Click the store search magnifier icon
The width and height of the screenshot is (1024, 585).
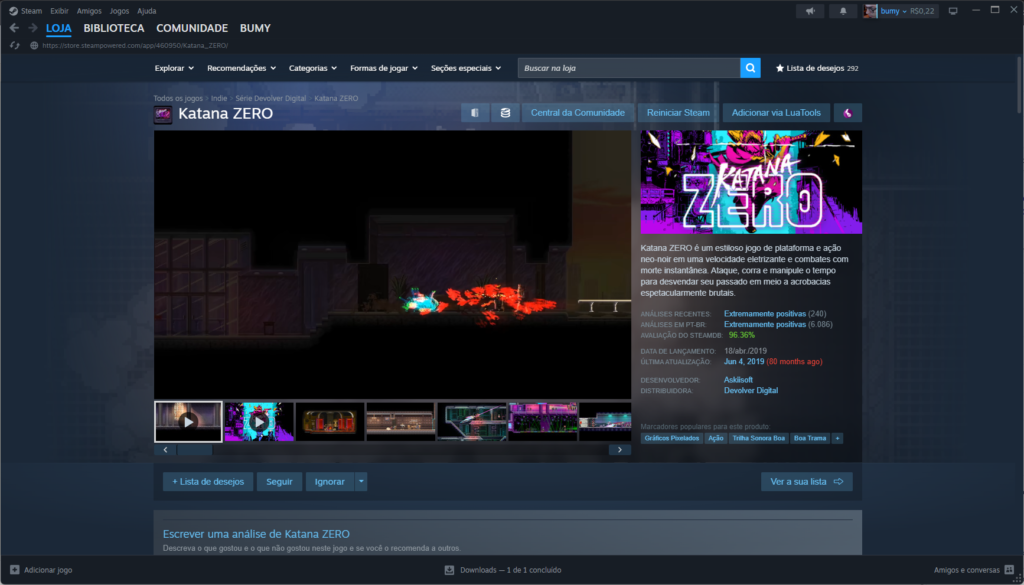[x=750, y=68]
